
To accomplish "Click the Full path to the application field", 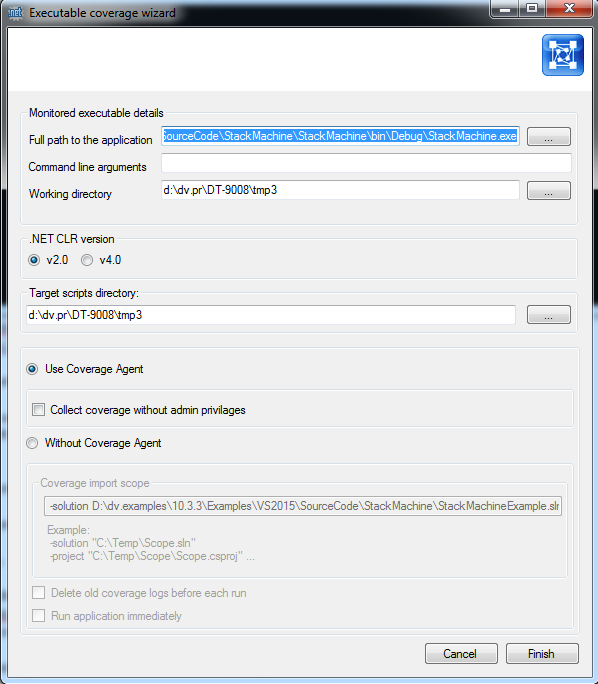I will click(x=340, y=136).
